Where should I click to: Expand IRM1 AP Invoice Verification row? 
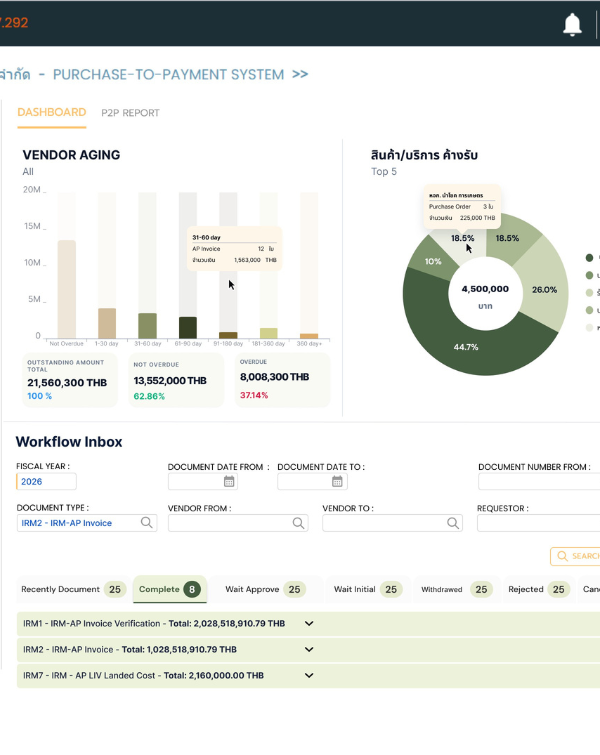(308, 624)
